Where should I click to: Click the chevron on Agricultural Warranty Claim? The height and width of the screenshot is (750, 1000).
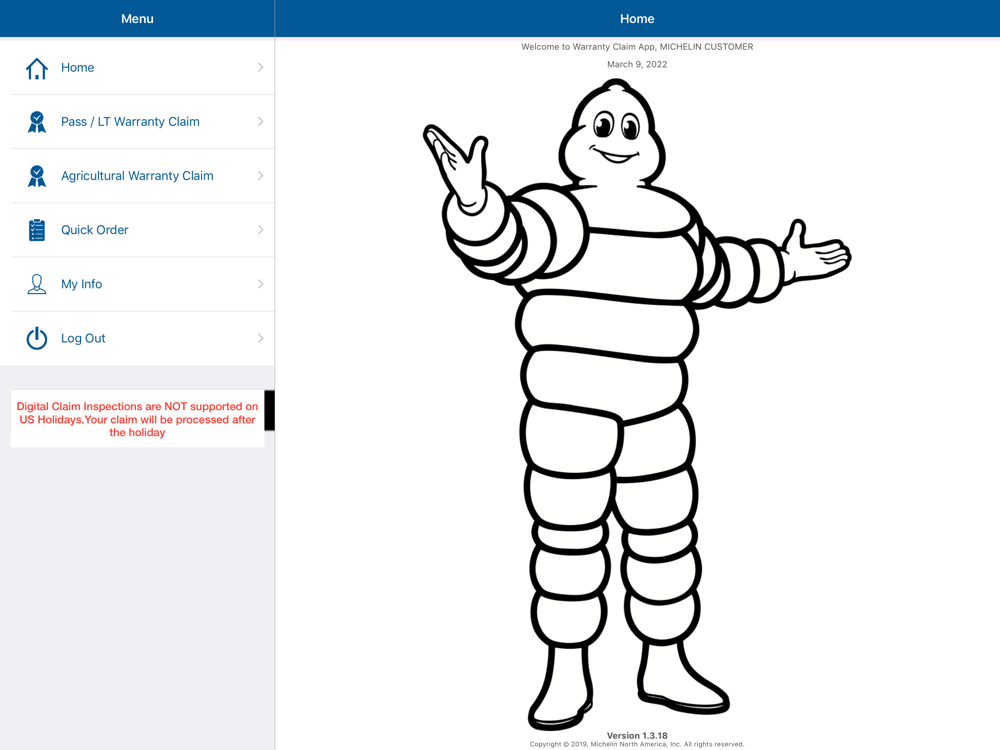pos(260,176)
